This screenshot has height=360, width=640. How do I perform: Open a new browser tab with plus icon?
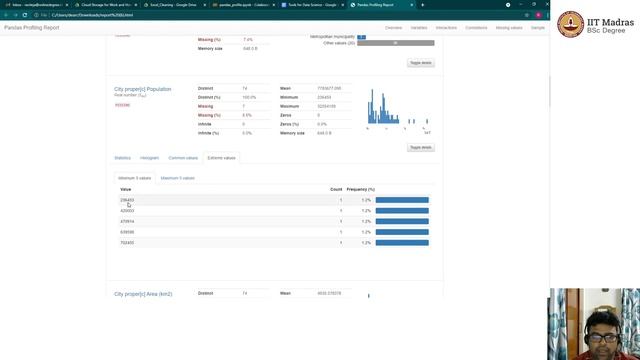click(422, 5)
